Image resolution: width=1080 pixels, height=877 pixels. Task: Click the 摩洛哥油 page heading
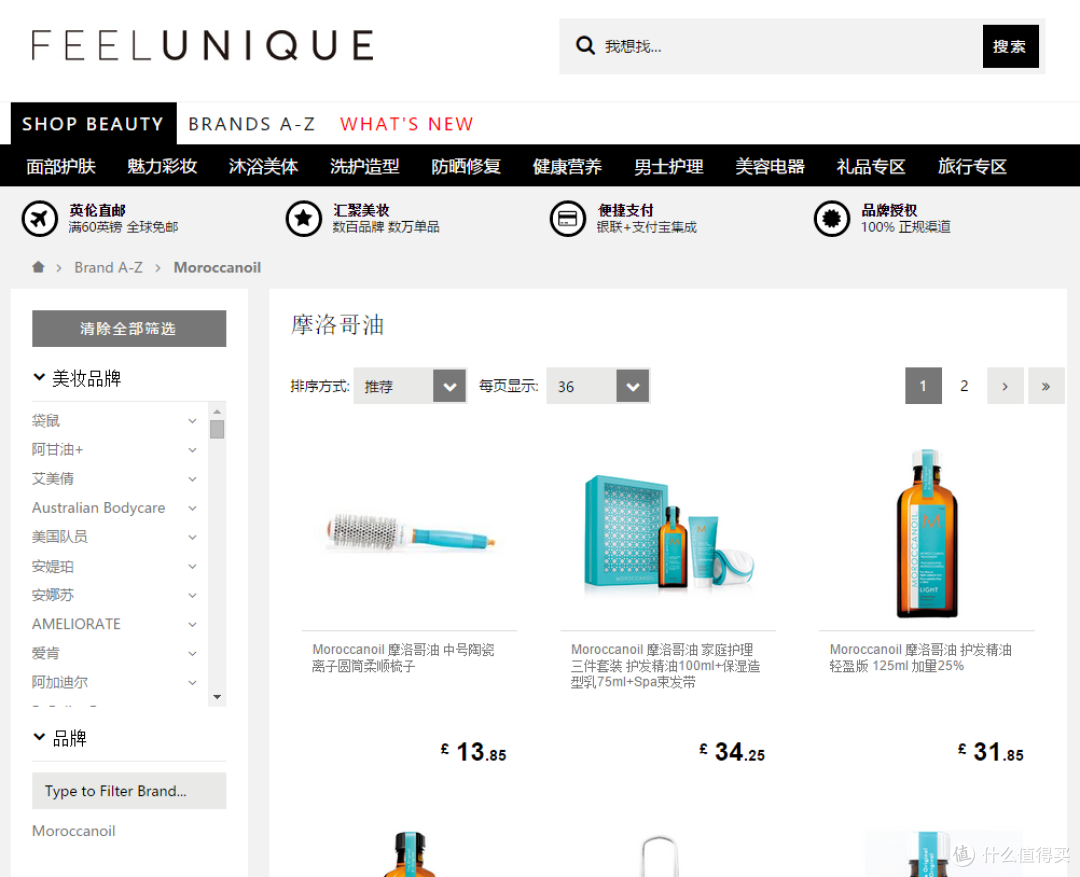coord(338,324)
